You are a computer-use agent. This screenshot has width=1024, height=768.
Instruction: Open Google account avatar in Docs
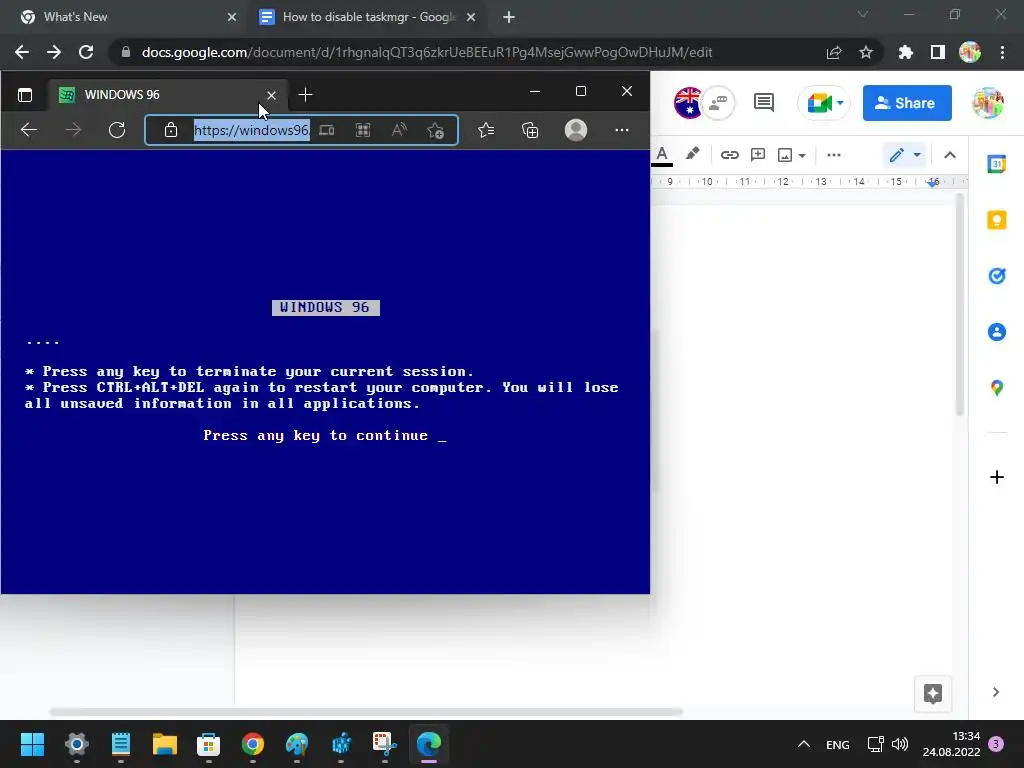[987, 103]
